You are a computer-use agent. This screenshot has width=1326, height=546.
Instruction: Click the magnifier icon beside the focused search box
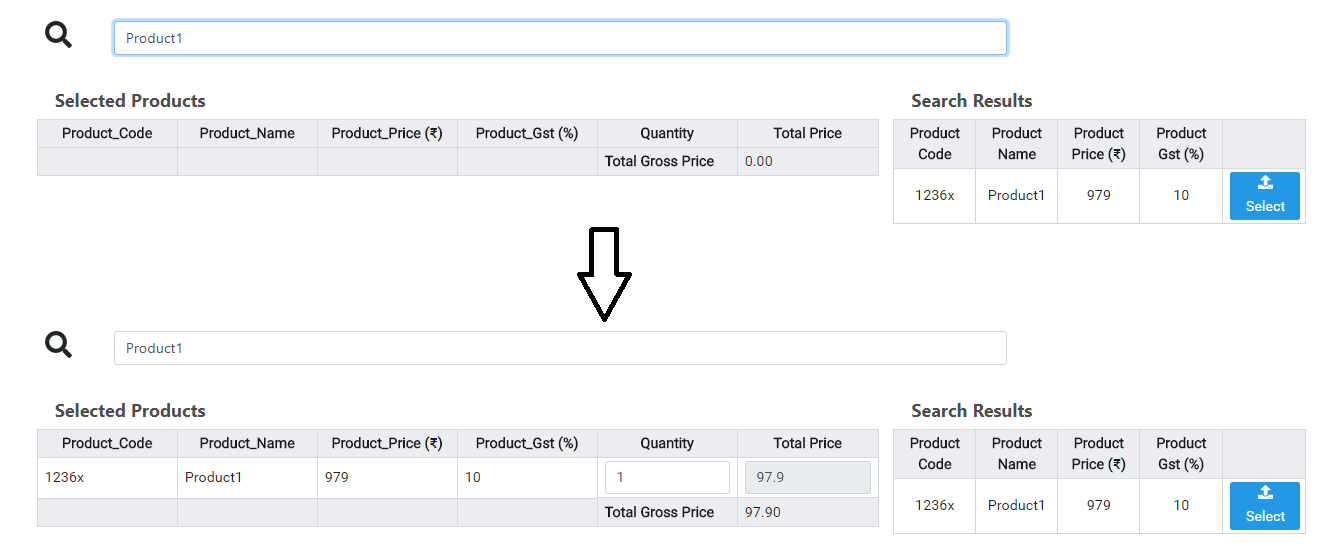point(59,35)
